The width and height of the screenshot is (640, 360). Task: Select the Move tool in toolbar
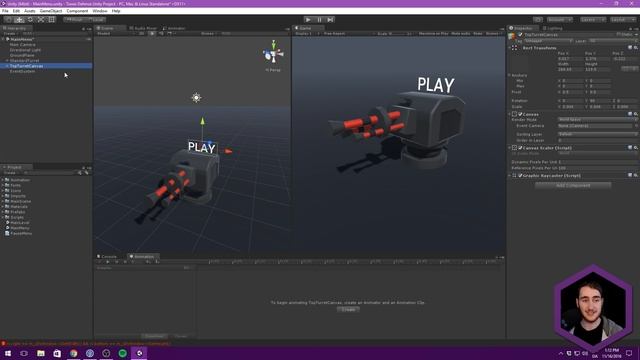(x=19, y=20)
